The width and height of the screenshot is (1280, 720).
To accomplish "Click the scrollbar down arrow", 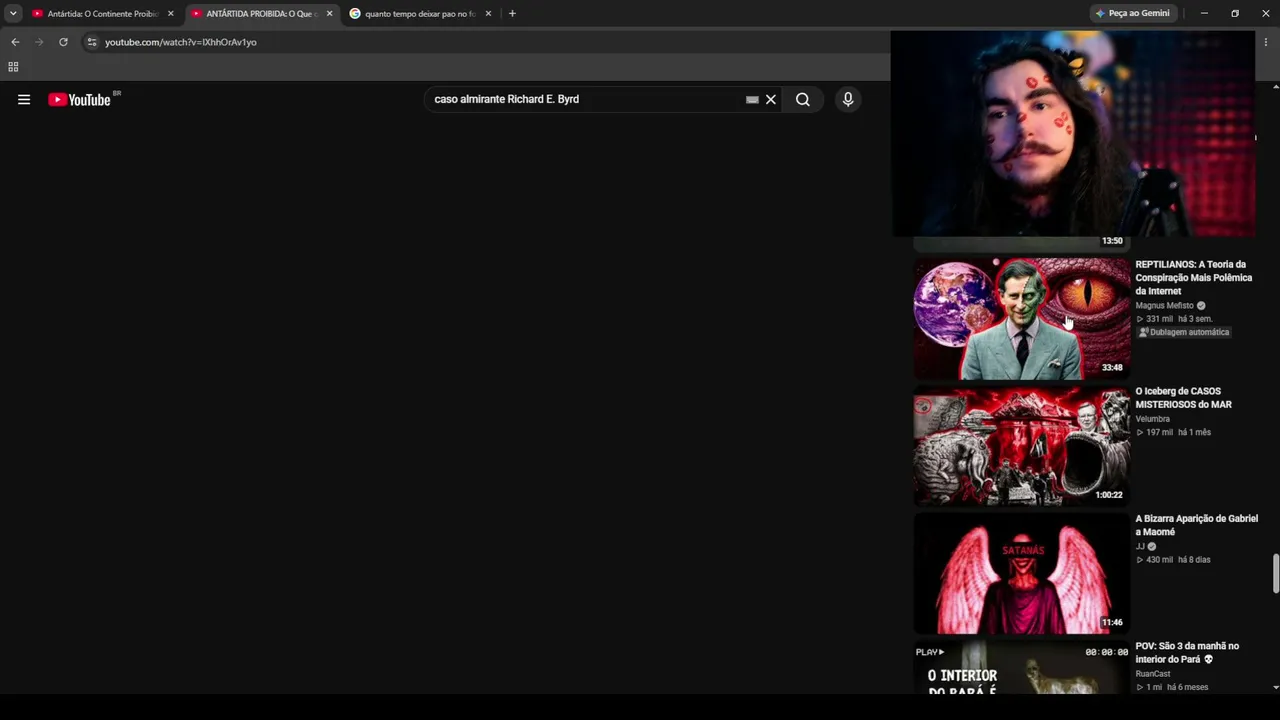I will click(x=1274, y=688).
